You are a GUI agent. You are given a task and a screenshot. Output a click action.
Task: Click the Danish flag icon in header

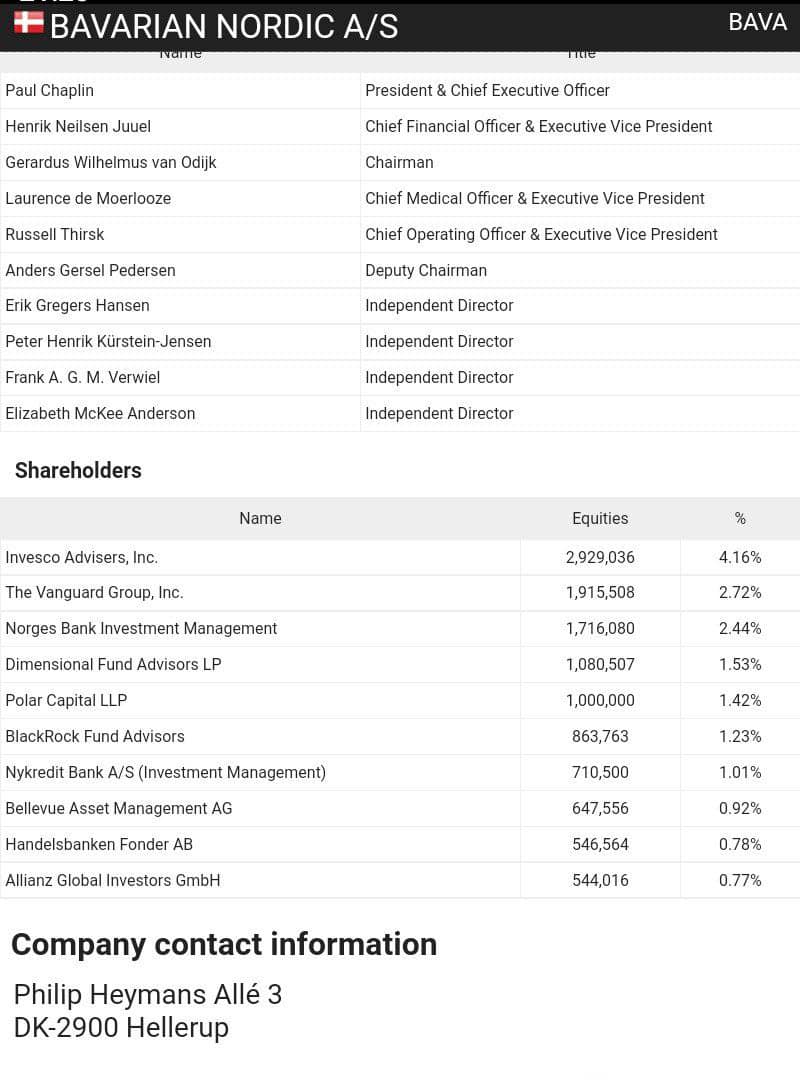(x=28, y=22)
